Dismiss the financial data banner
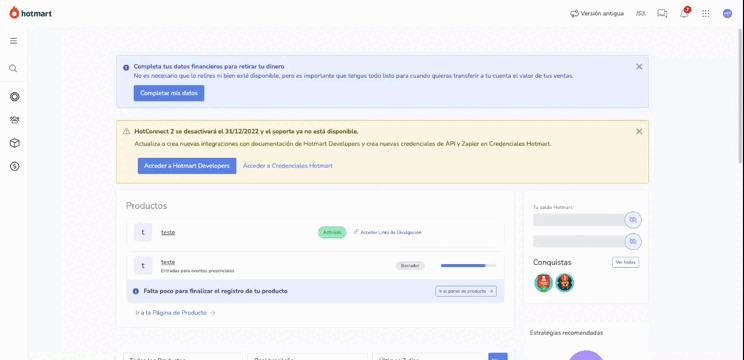This screenshot has height=360, width=744. click(639, 67)
